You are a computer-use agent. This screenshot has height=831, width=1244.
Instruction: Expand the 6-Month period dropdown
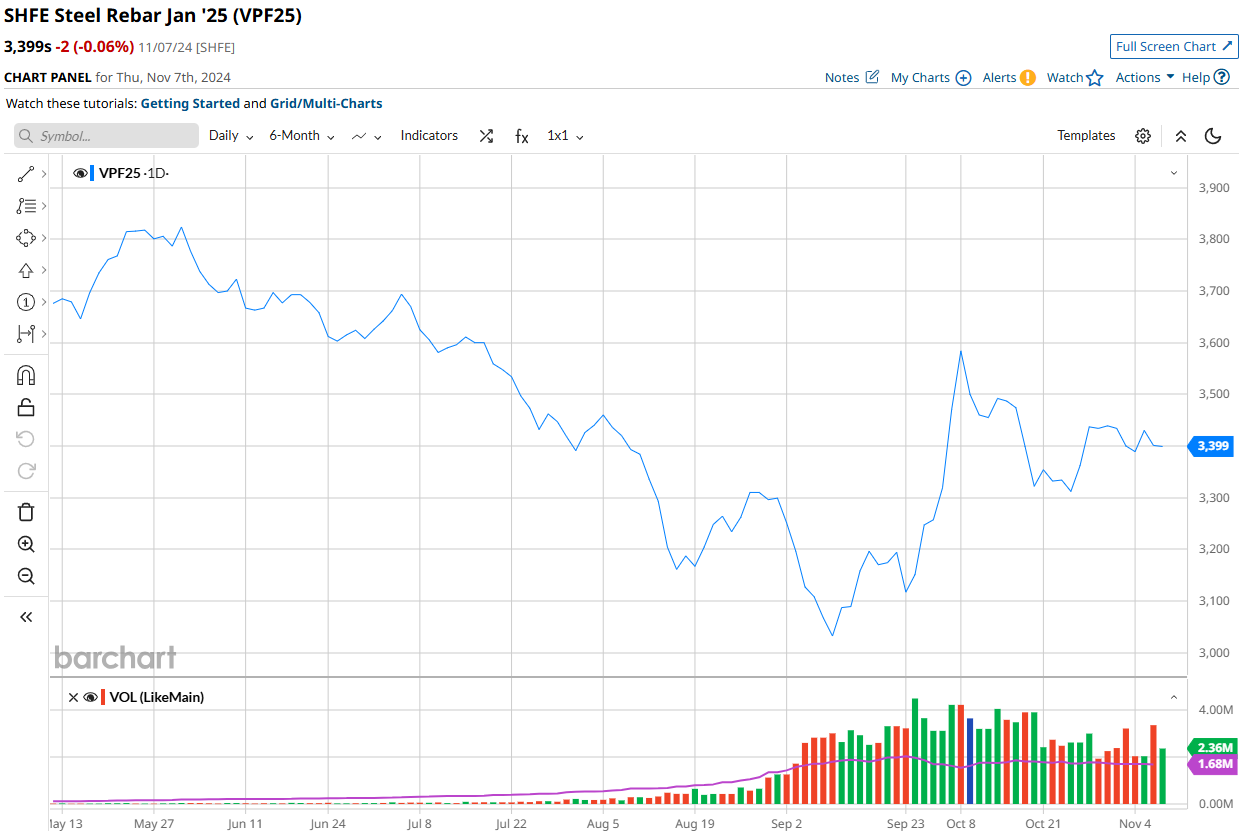pyautogui.click(x=302, y=136)
